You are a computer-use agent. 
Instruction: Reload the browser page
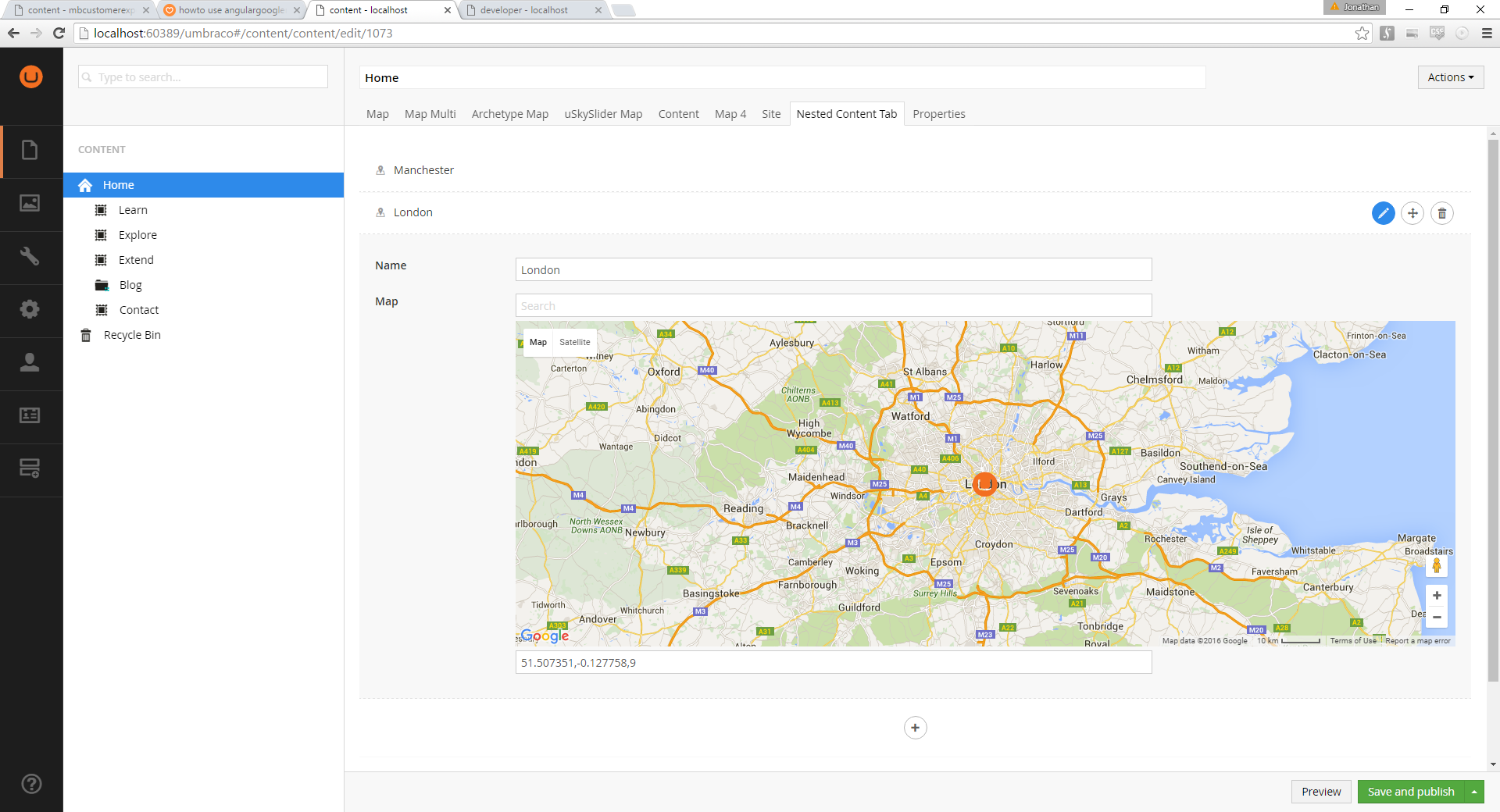pyautogui.click(x=59, y=33)
